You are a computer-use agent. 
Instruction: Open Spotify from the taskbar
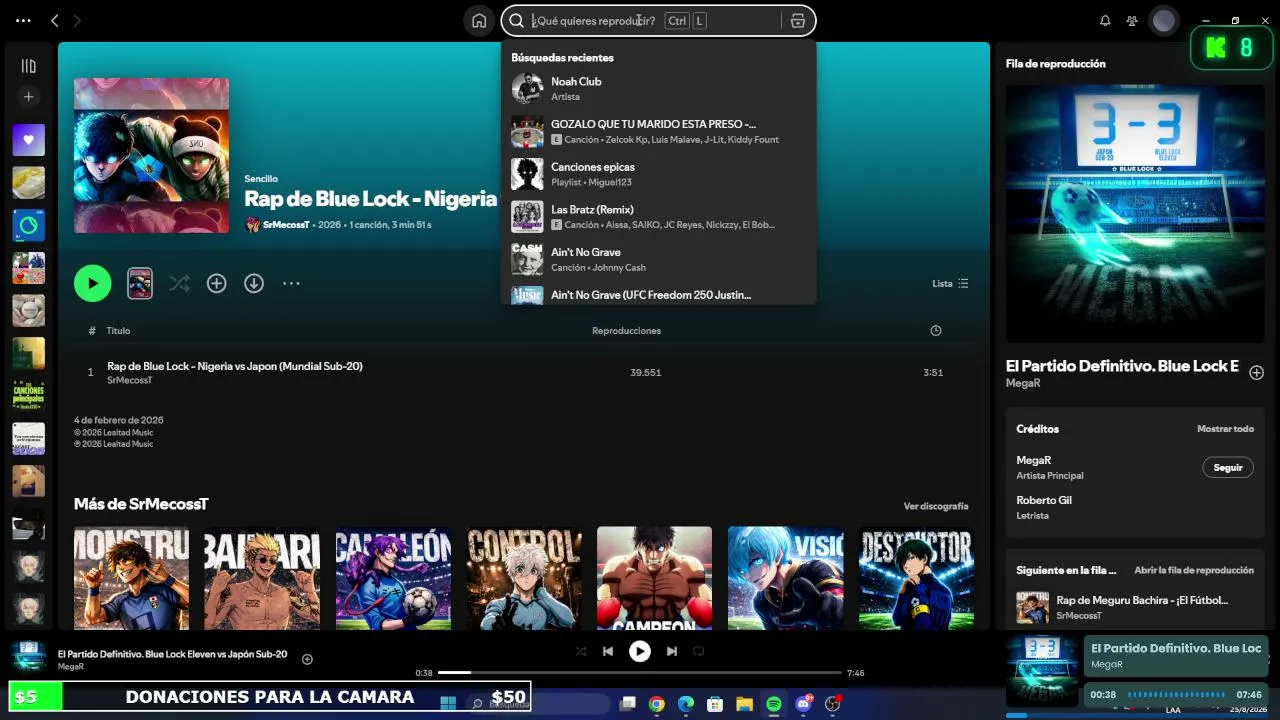[x=774, y=704]
